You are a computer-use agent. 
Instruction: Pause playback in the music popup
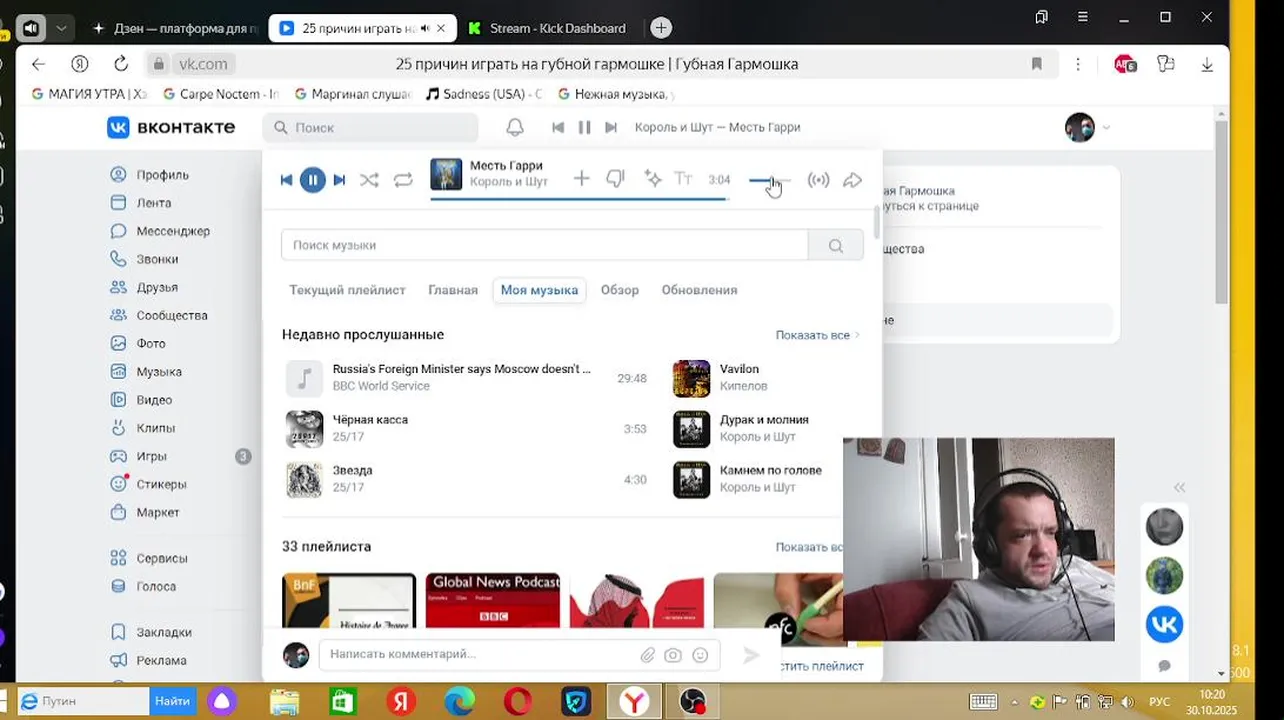pos(313,180)
